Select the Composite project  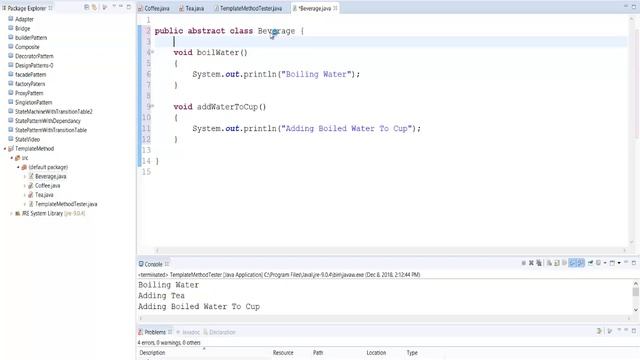pos(27,47)
